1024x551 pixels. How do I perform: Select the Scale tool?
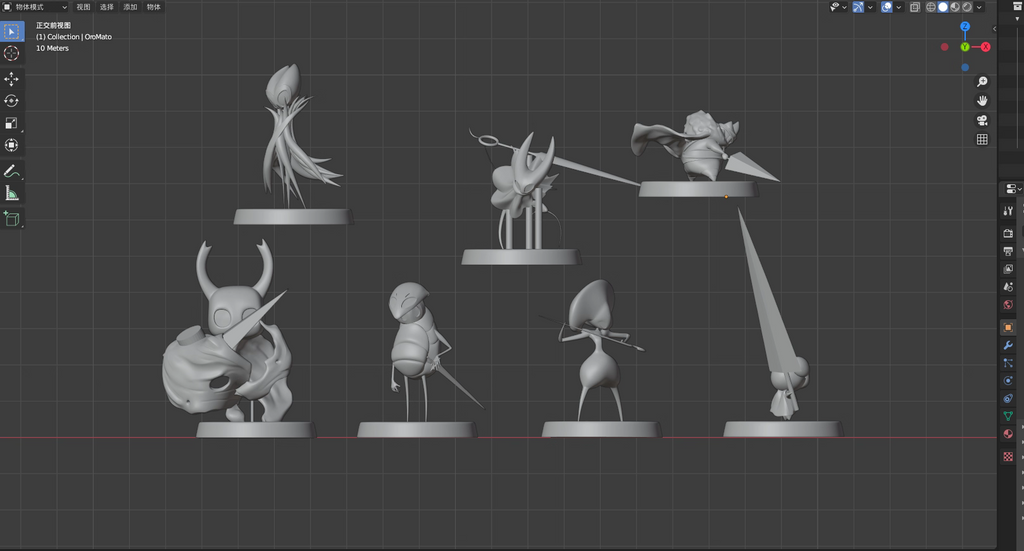[12, 123]
